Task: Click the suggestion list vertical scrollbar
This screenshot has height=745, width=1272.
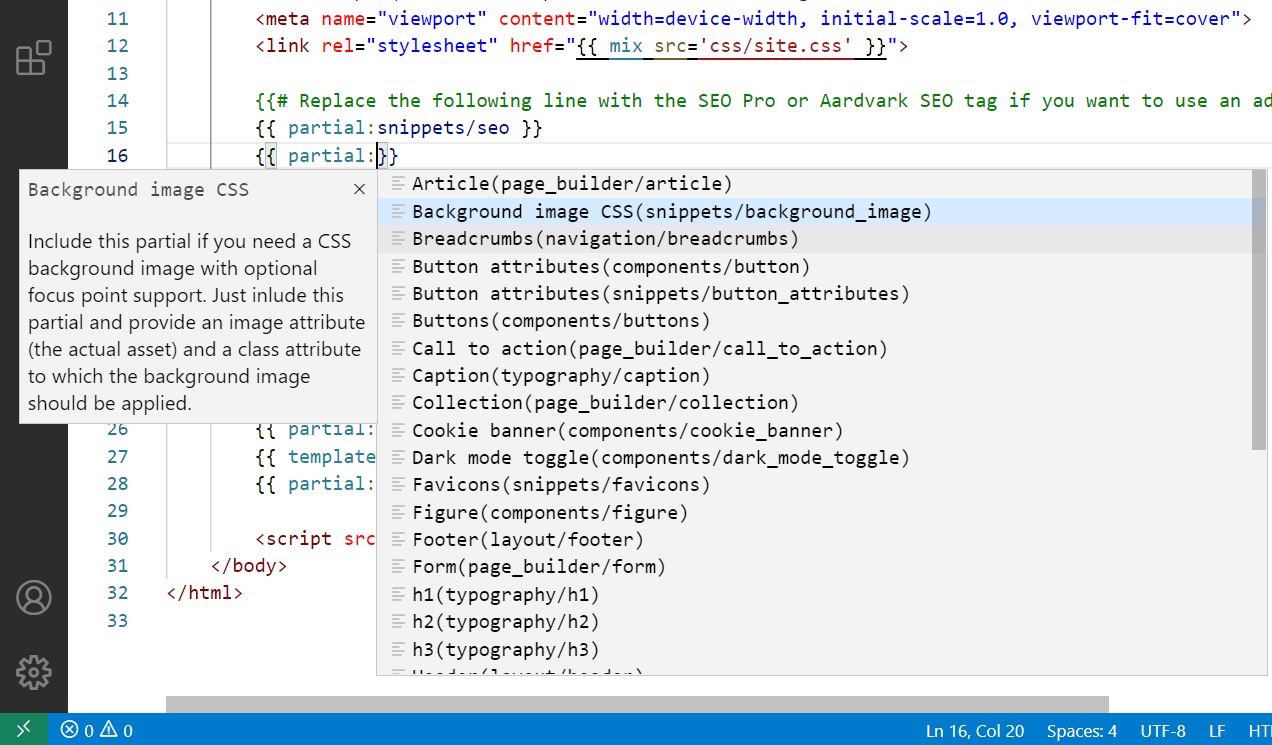Action: (1259, 310)
